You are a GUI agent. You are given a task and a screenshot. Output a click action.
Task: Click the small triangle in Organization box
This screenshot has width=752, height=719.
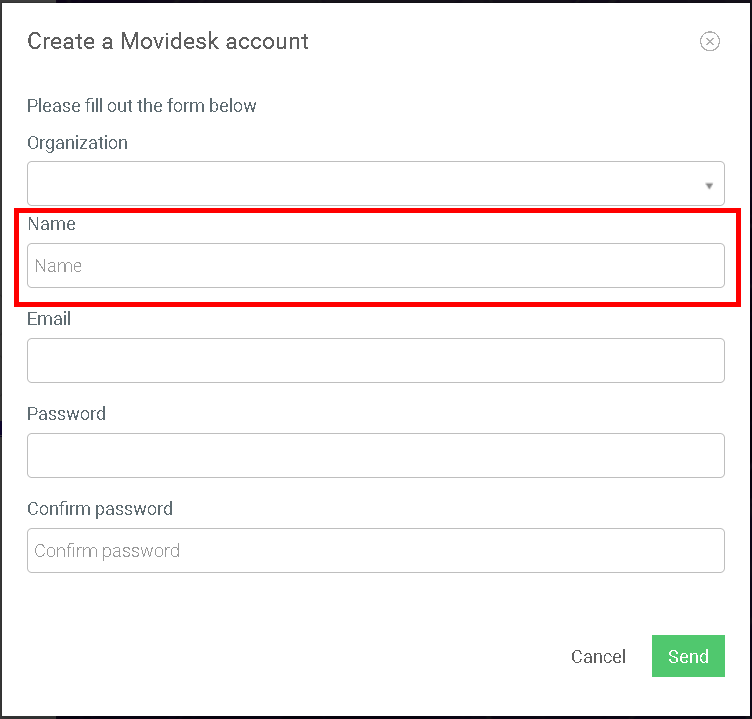(x=709, y=186)
